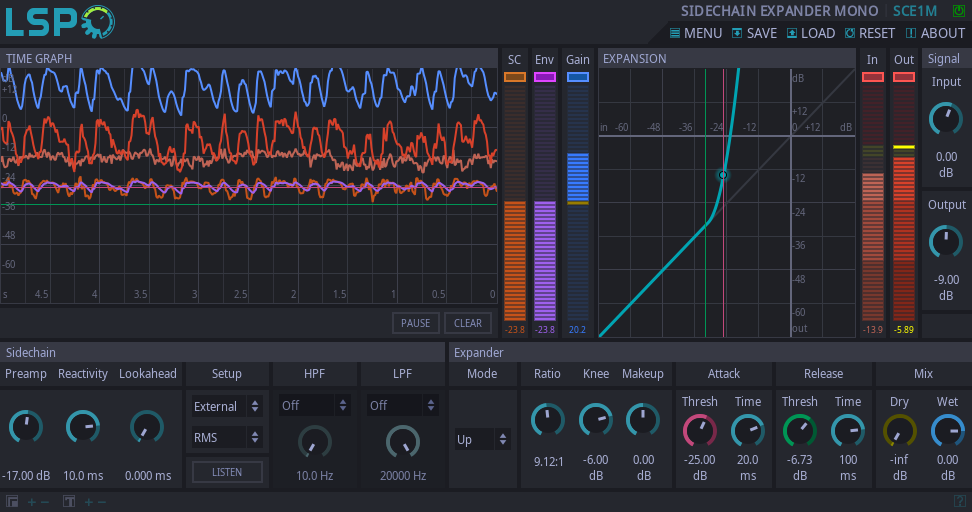Click the -9.00 dB Output value
972x512 pixels.
pos(947,288)
